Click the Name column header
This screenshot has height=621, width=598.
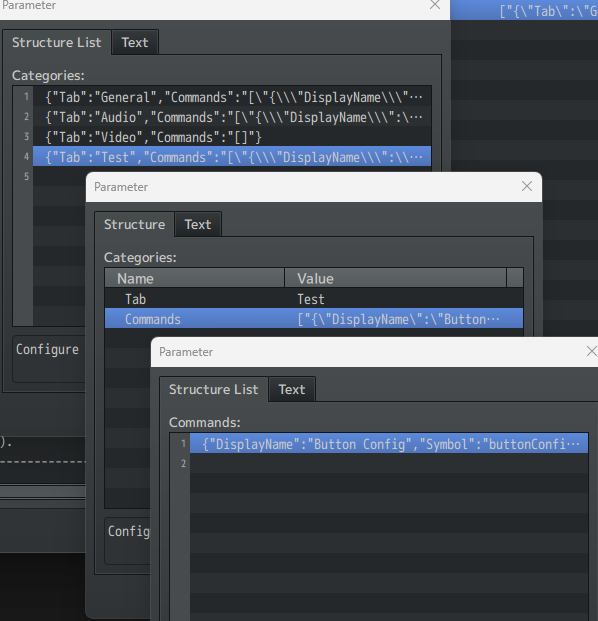point(194,278)
